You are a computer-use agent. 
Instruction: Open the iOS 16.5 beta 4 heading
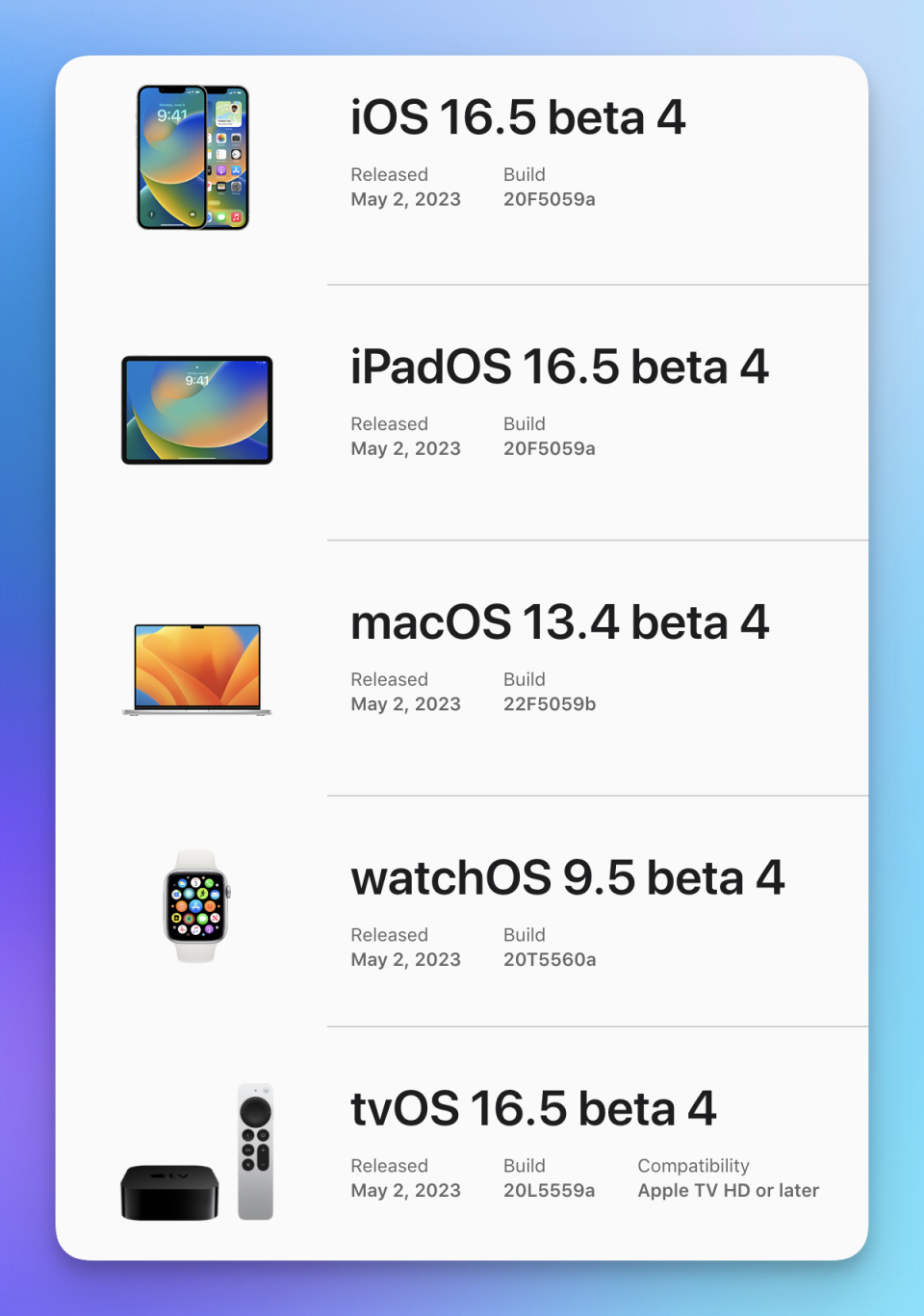518,117
